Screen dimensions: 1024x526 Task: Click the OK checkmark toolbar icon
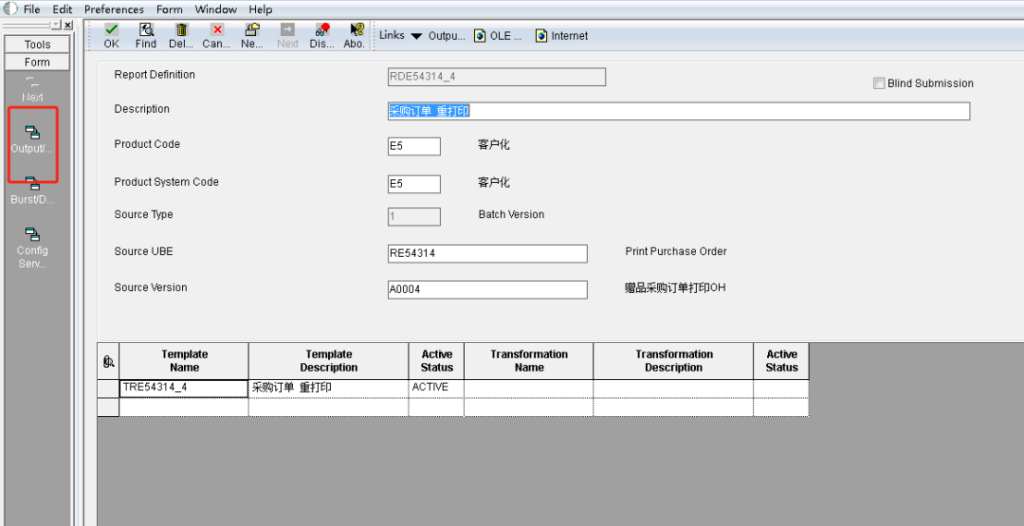112,30
